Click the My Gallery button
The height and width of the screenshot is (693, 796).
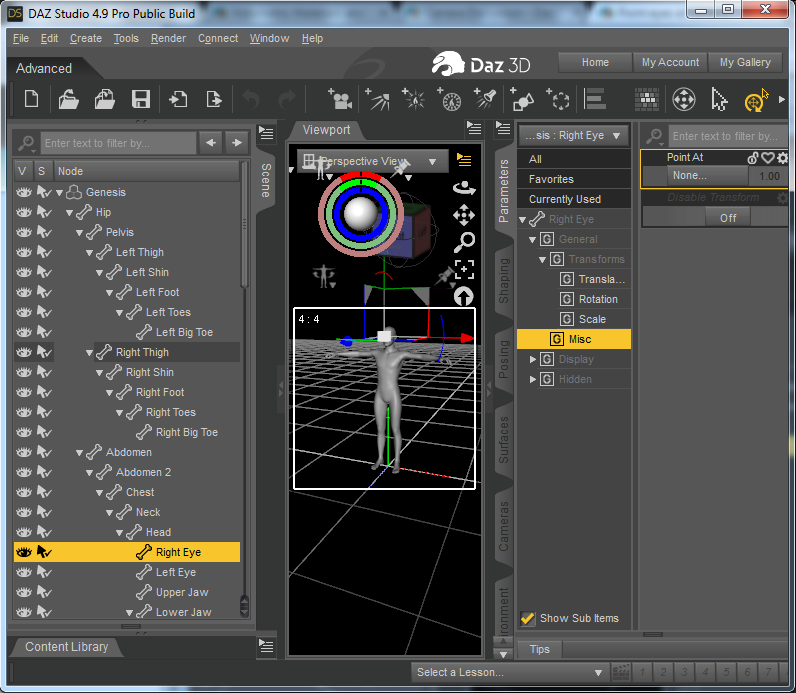pos(745,62)
